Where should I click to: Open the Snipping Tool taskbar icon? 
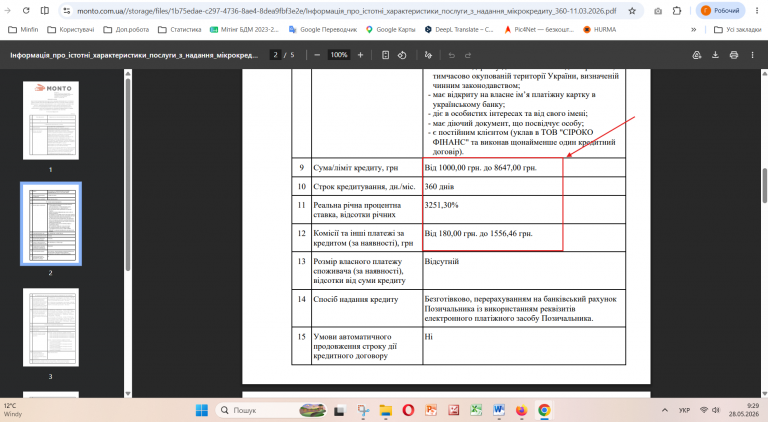pyautogui.click(x=363, y=410)
